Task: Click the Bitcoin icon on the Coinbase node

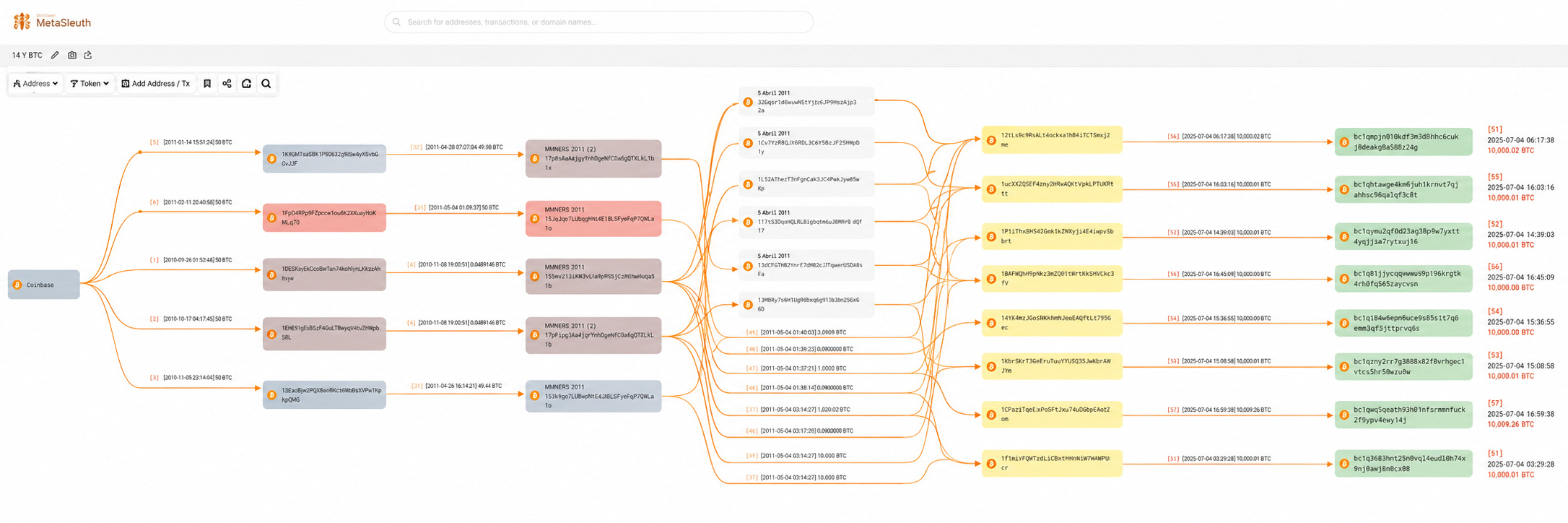Action: point(17,285)
